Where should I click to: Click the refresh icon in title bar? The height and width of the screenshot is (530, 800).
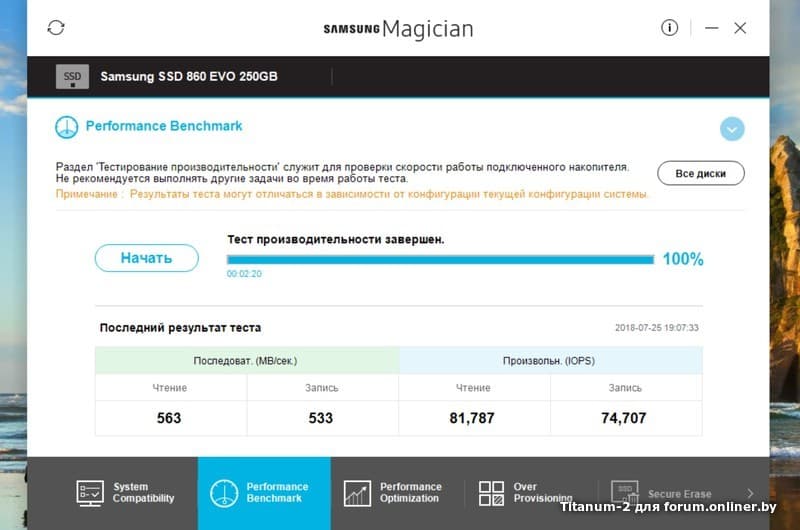point(56,28)
